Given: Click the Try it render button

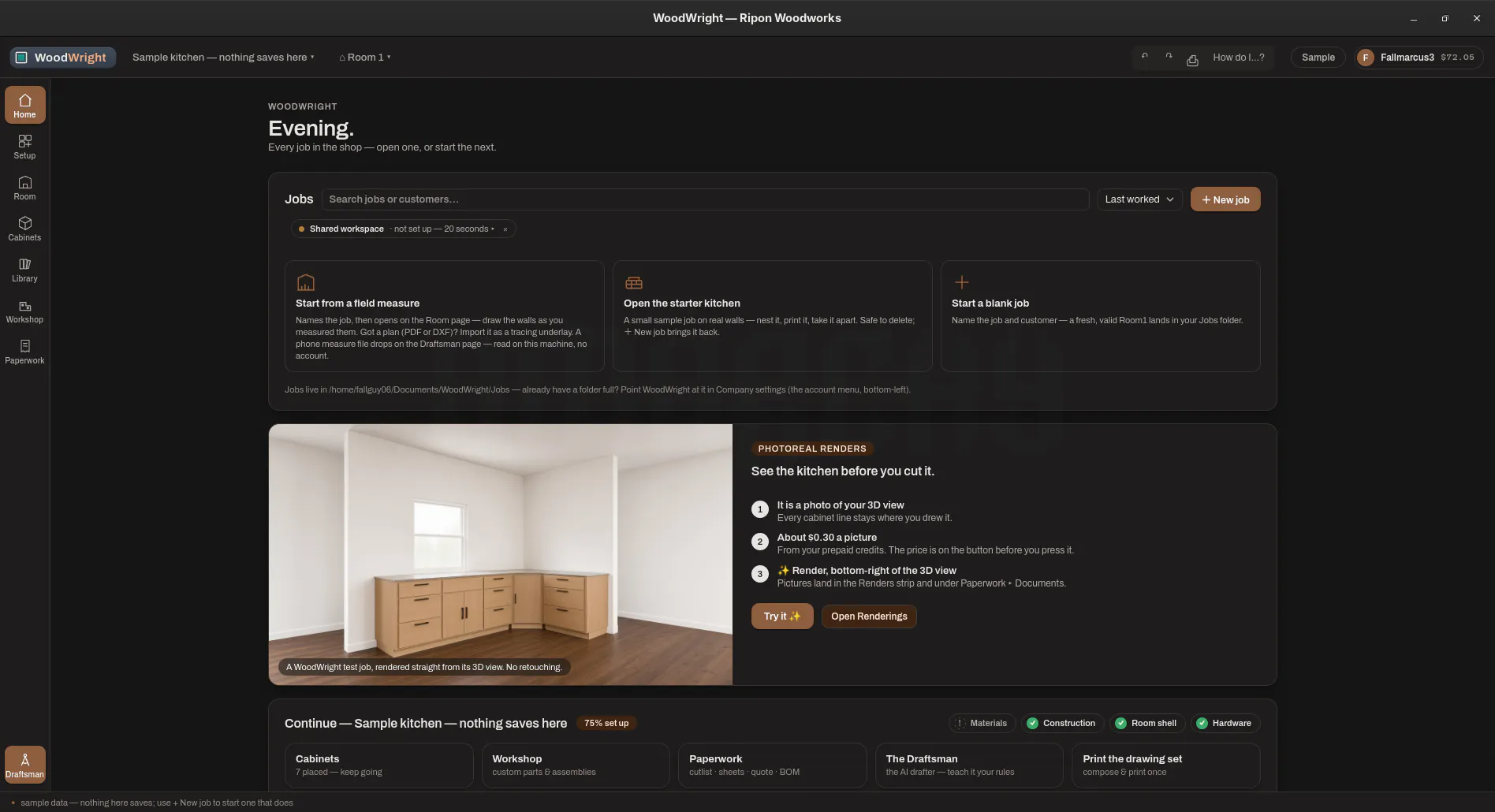Looking at the screenshot, I should coord(781,616).
